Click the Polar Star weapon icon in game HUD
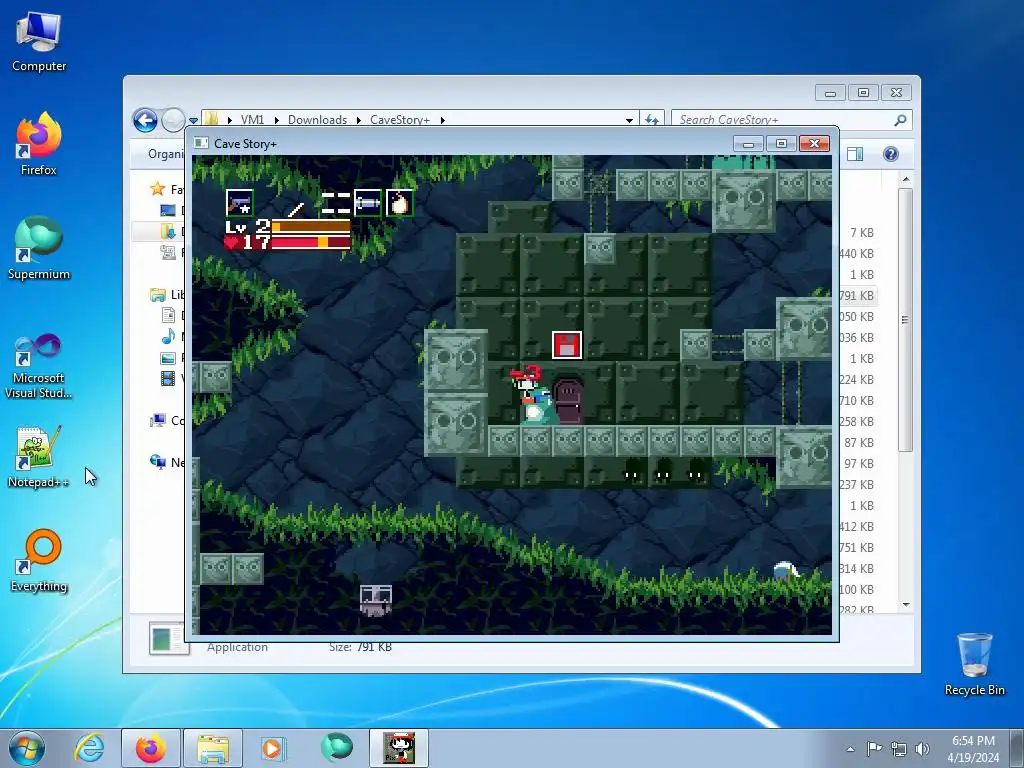This screenshot has width=1024, height=768. click(x=240, y=203)
